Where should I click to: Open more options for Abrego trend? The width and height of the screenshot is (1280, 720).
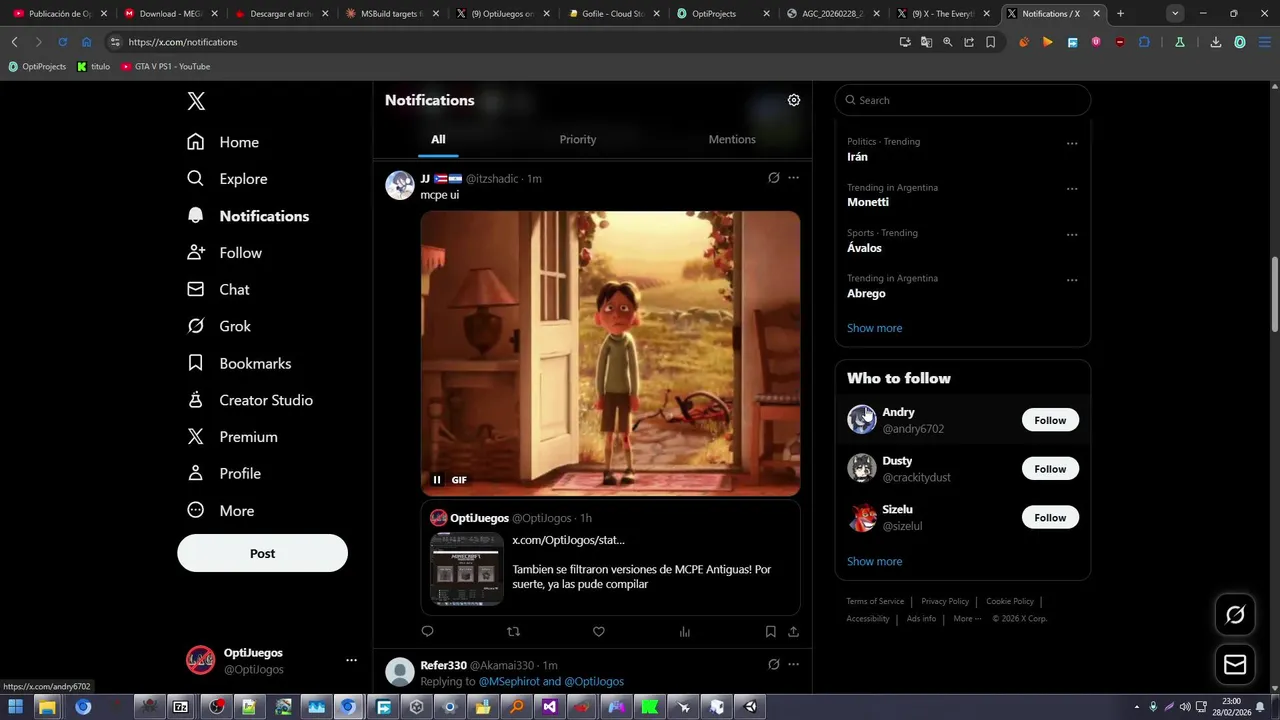pos(1072,280)
